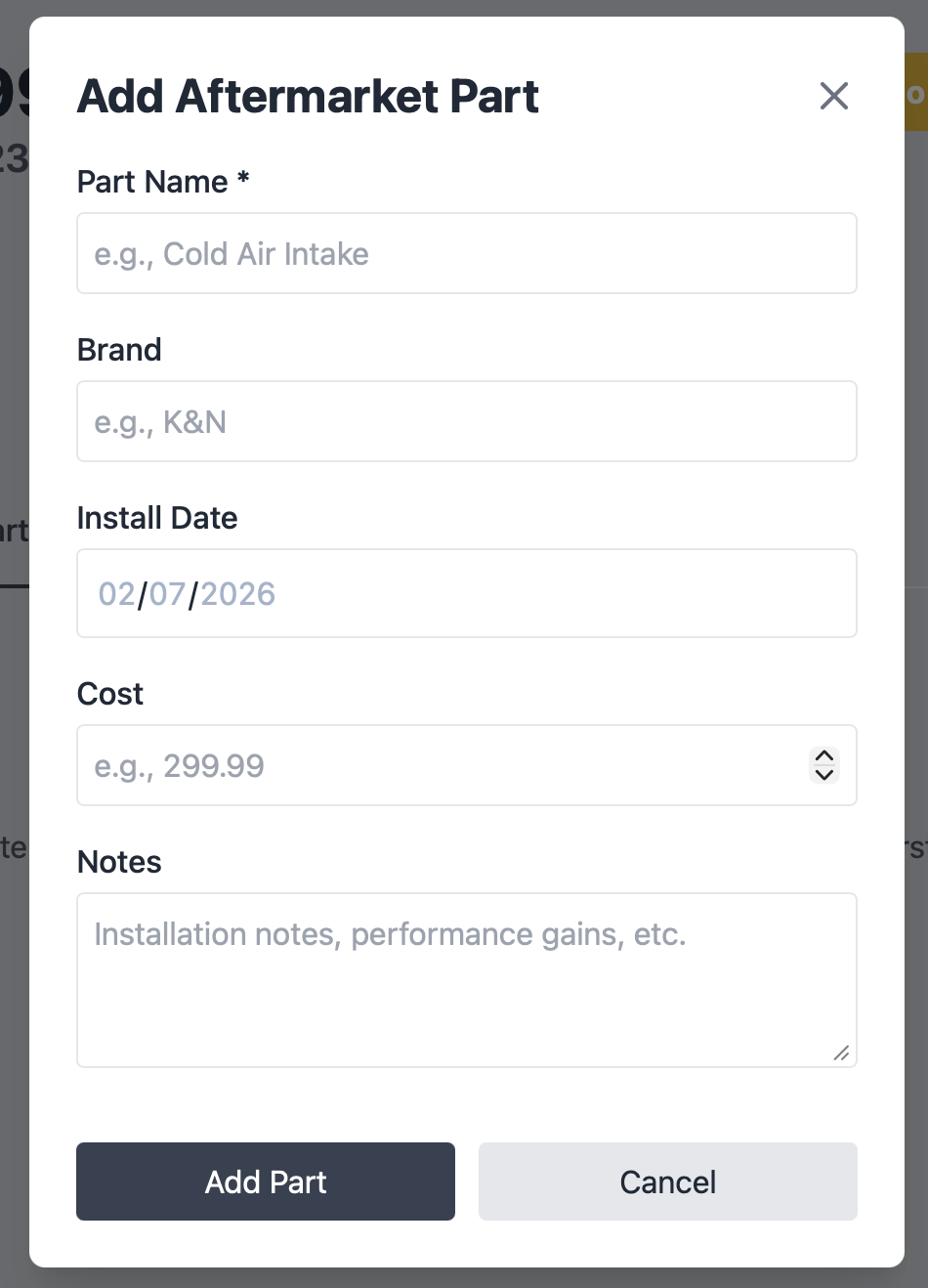This screenshot has width=928, height=1288.
Task: Click the Cost label above the number field
Action: [x=109, y=694]
